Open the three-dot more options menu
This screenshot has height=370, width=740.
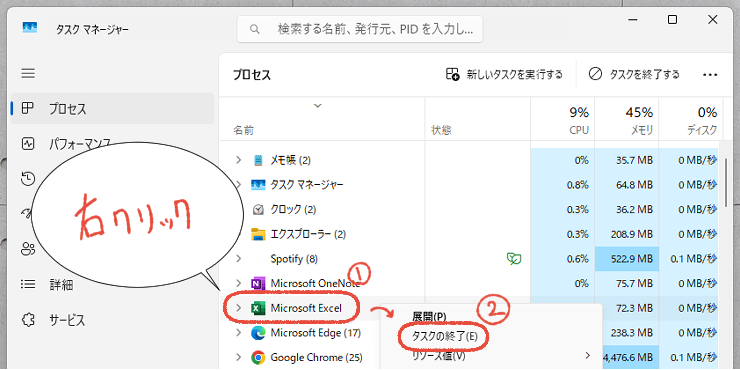pyautogui.click(x=710, y=75)
